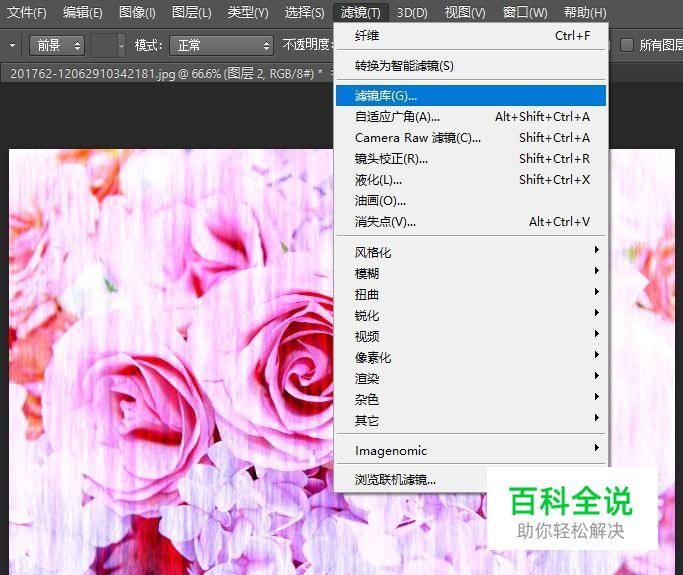Open the 类型(Y) menu
Viewport: 683px width, 575px height.
click(248, 12)
